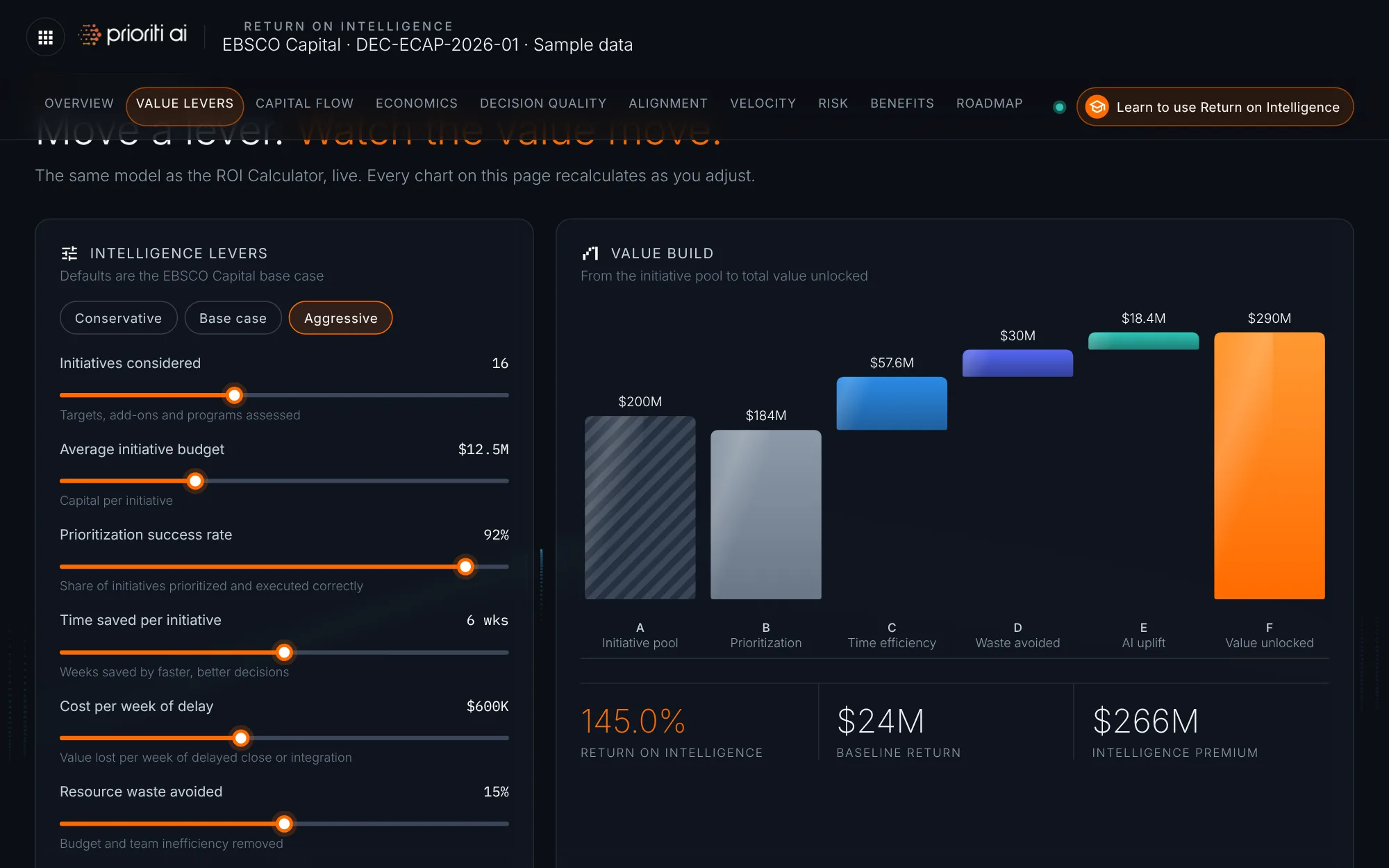1389x868 pixels.
Task: Click the purple Waste avoided bar
Action: (1017, 363)
